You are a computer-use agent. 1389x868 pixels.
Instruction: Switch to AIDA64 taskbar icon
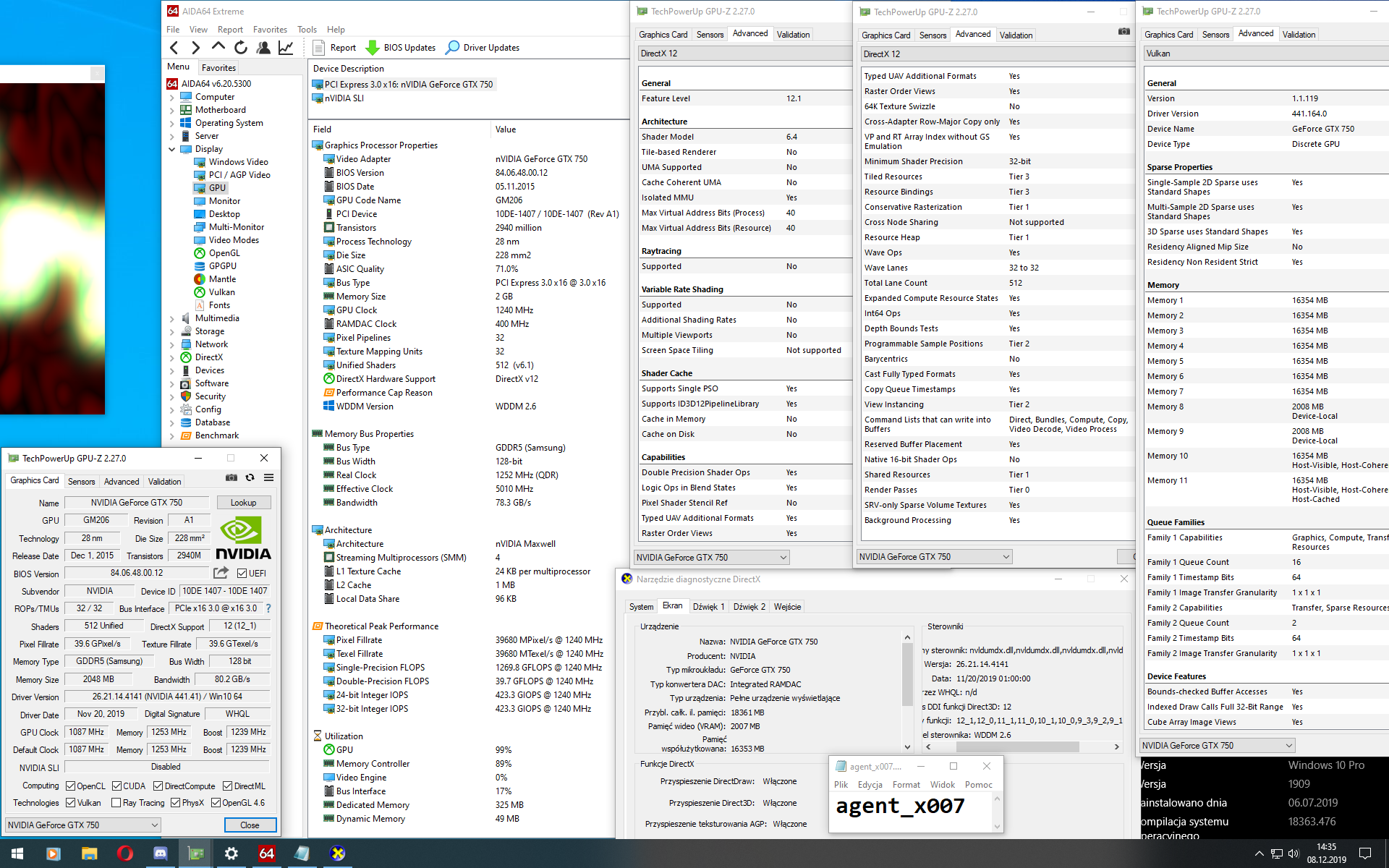266,854
